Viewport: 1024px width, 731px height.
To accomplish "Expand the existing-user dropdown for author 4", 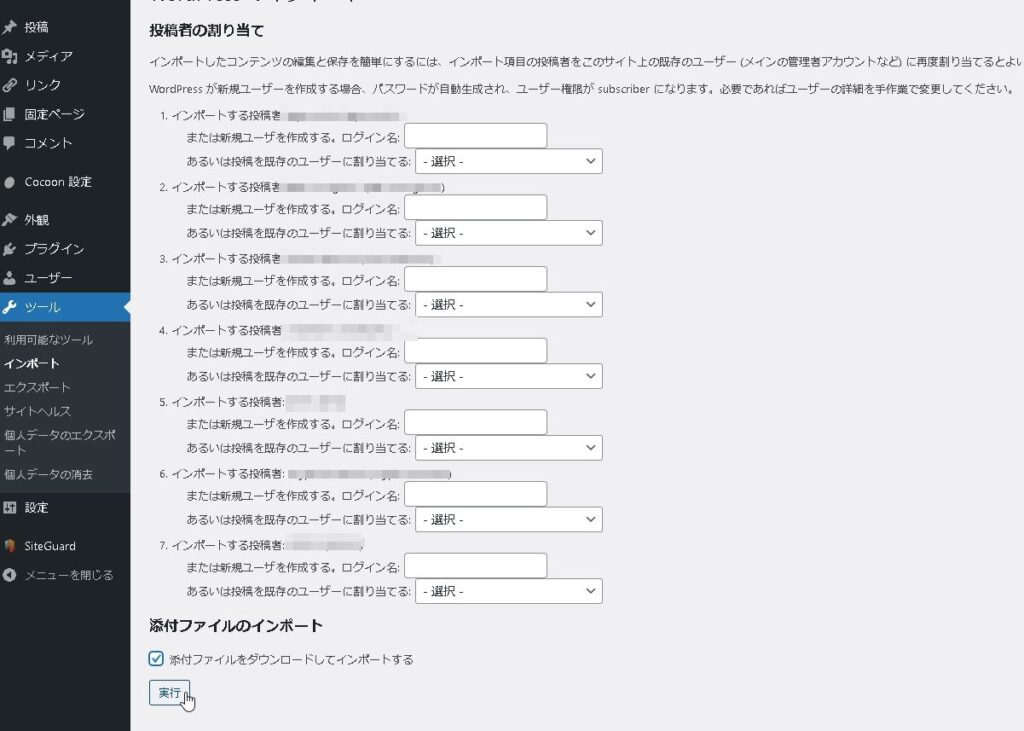I will (509, 376).
